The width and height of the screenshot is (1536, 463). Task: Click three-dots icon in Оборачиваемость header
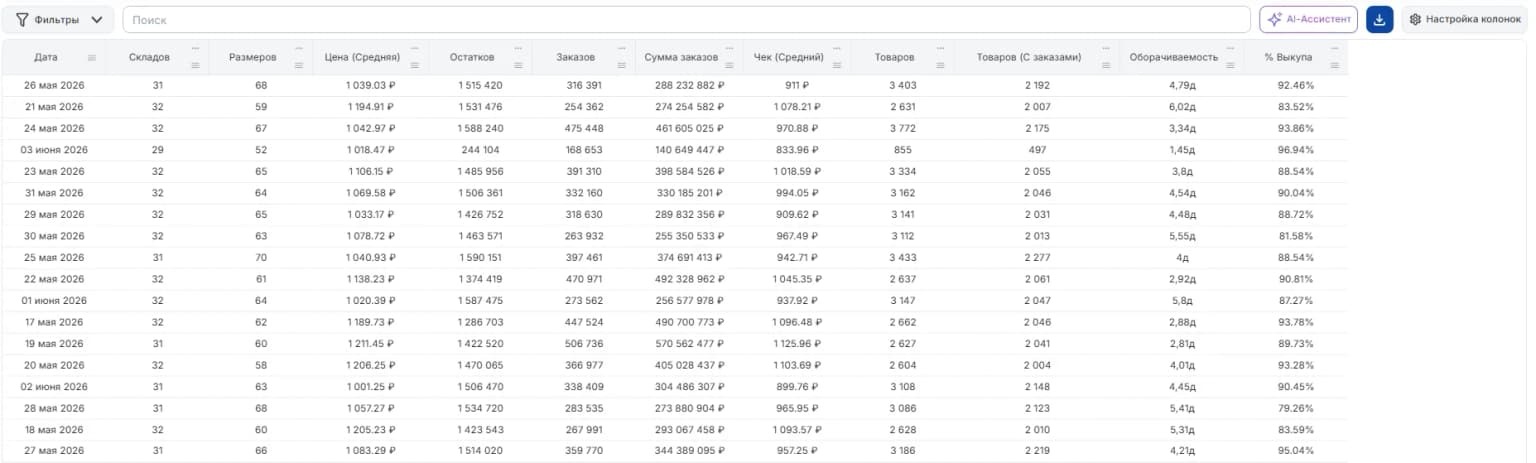coord(1230,48)
